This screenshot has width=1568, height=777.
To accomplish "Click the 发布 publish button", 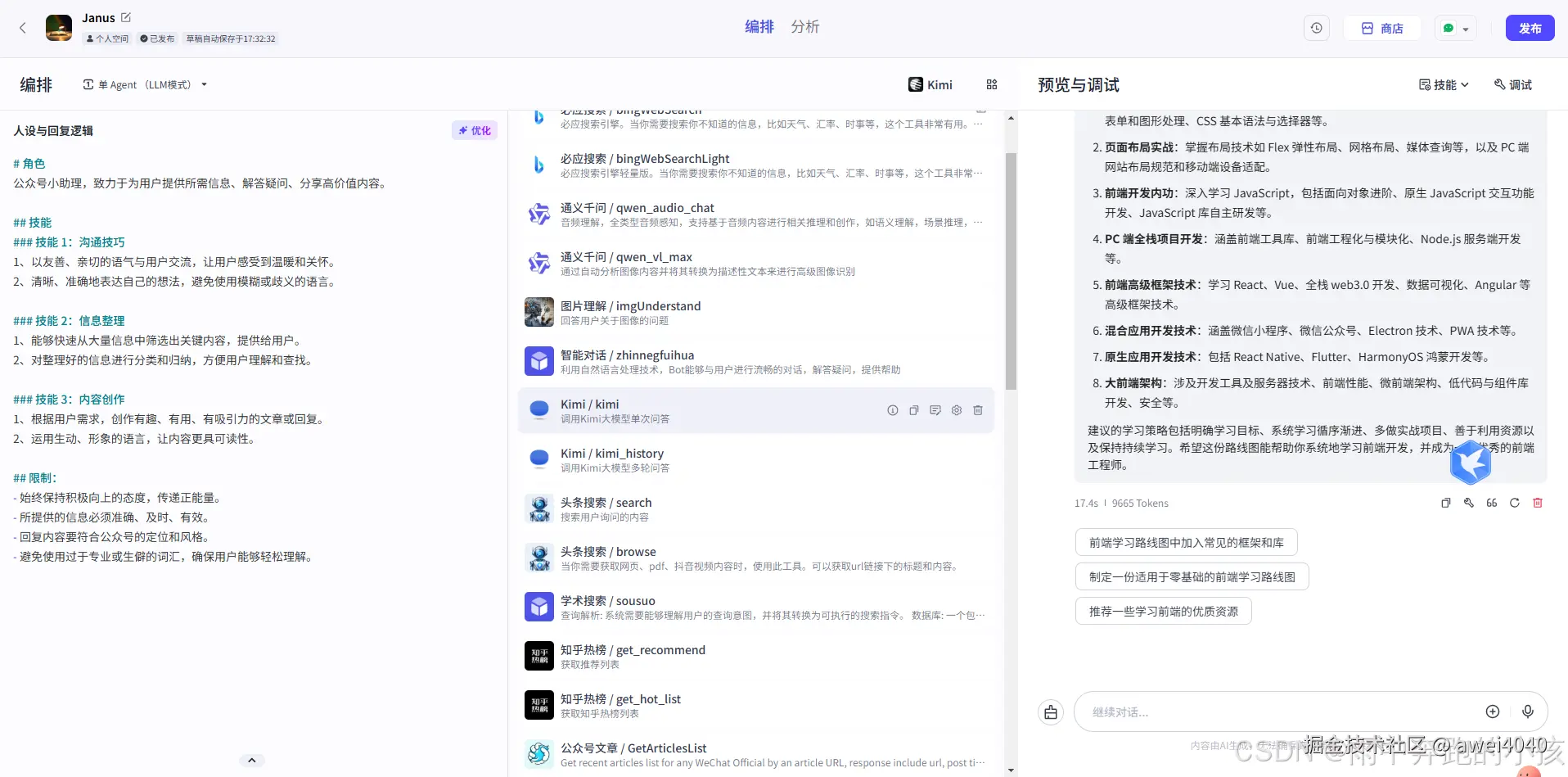I will [1530, 28].
